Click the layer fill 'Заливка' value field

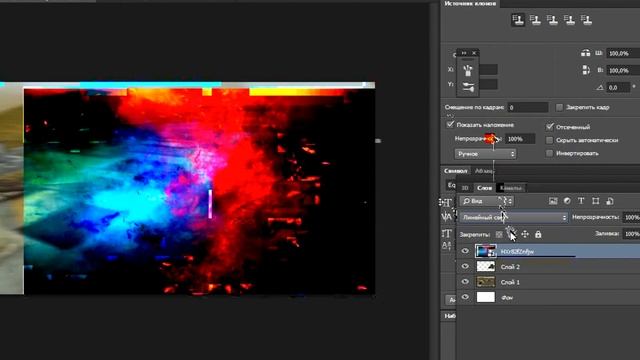[x=631, y=234]
